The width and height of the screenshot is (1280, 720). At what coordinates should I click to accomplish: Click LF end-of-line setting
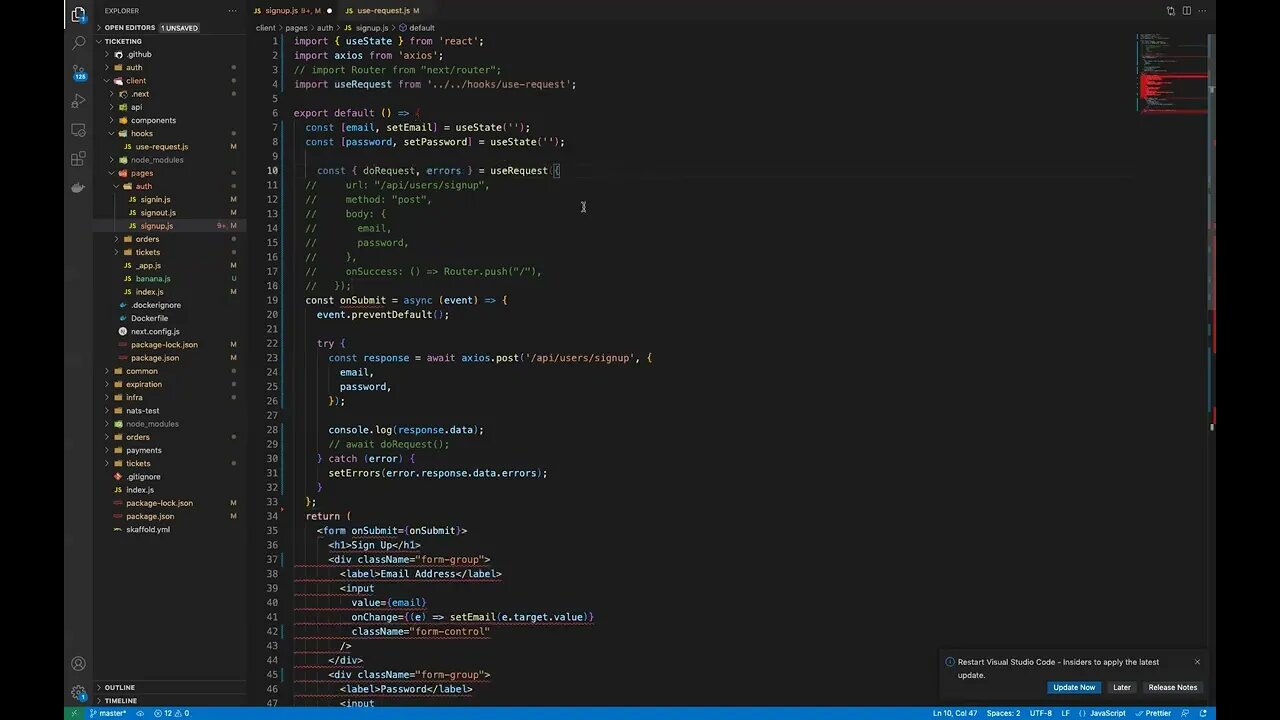[x=1065, y=713]
